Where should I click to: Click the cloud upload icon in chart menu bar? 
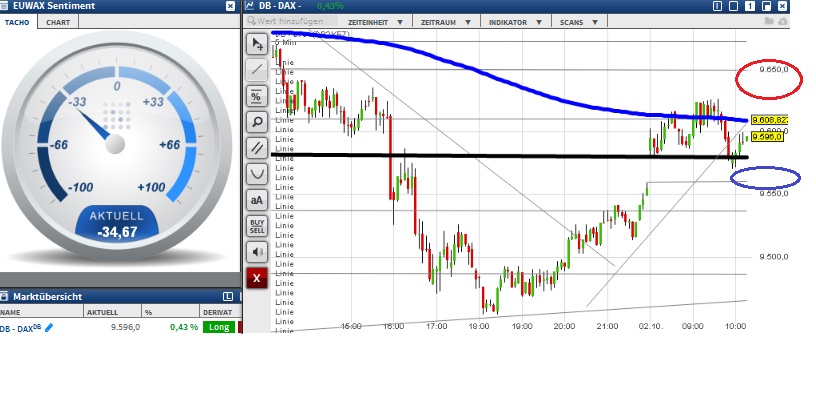782,21
